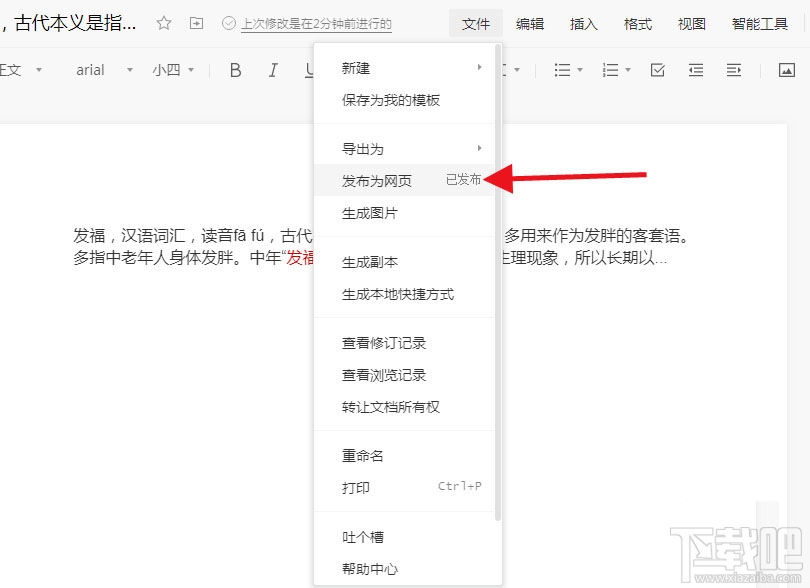810x588 pixels.
Task: Insert a bulleted list
Action: [x=561, y=70]
